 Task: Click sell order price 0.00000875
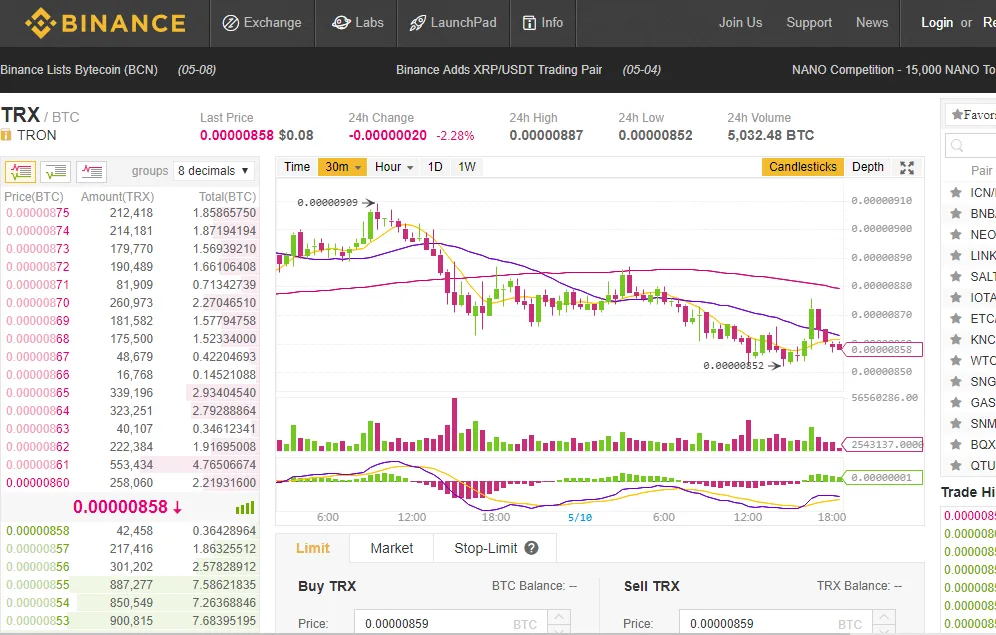pos(37,213)
